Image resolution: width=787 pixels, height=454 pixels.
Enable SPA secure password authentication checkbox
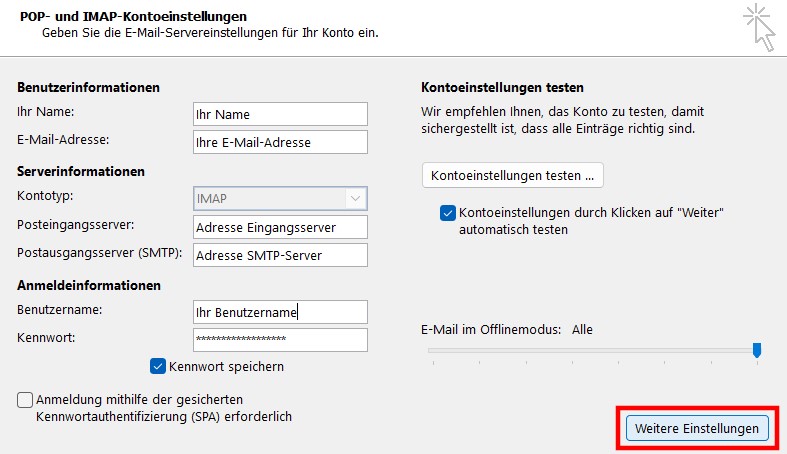[x=25, y=400]
